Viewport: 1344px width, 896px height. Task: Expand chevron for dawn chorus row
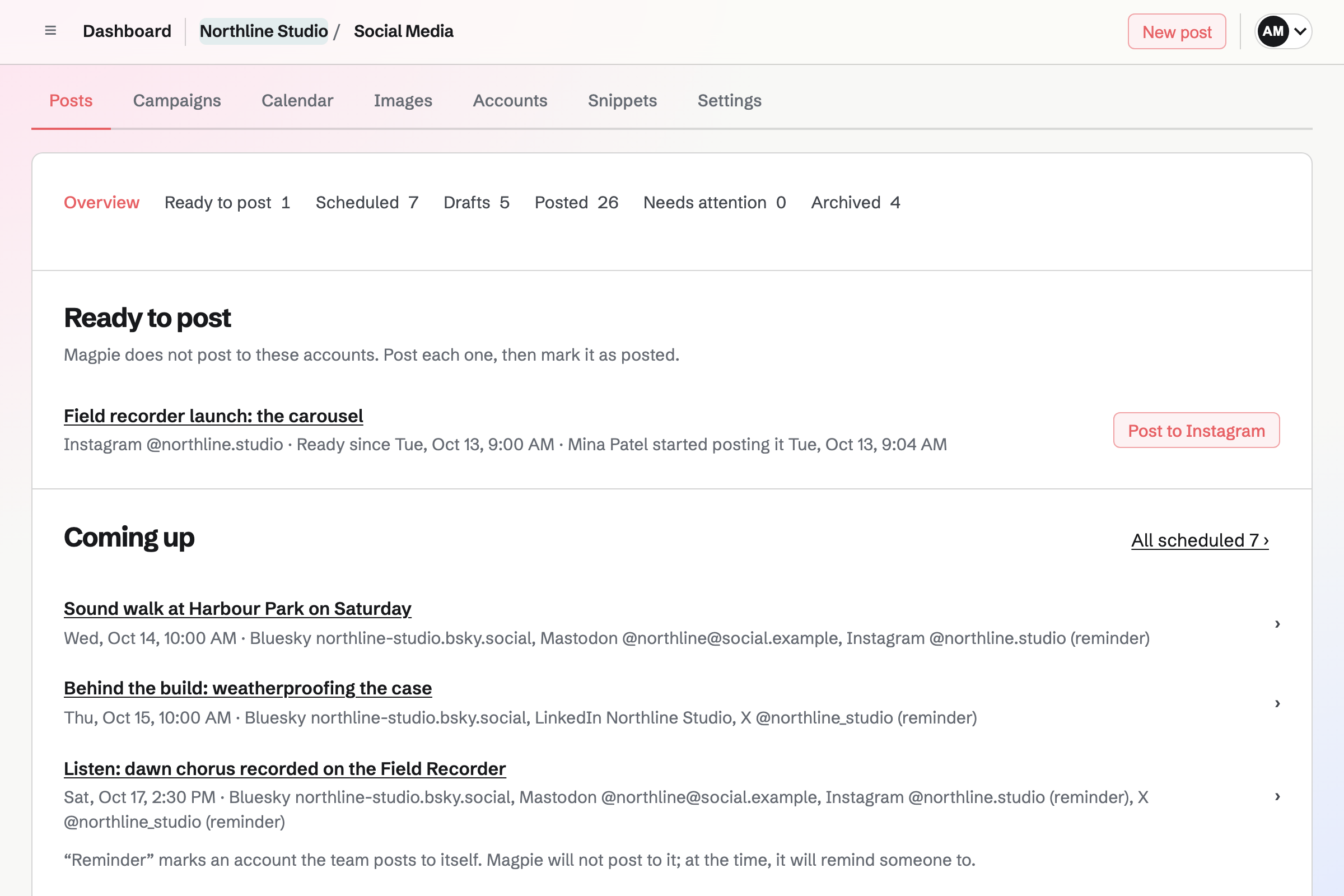click(x=1277, y=796)
